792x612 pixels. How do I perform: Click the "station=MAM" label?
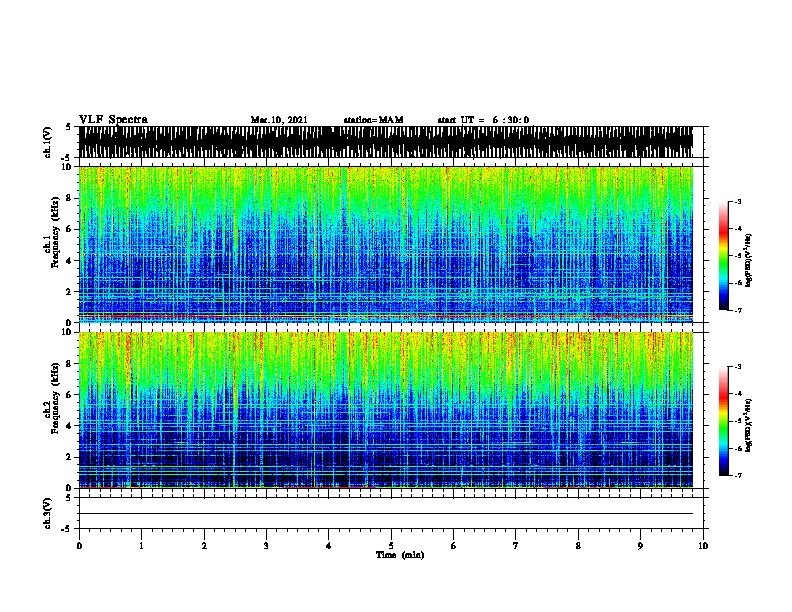(374, 120)
